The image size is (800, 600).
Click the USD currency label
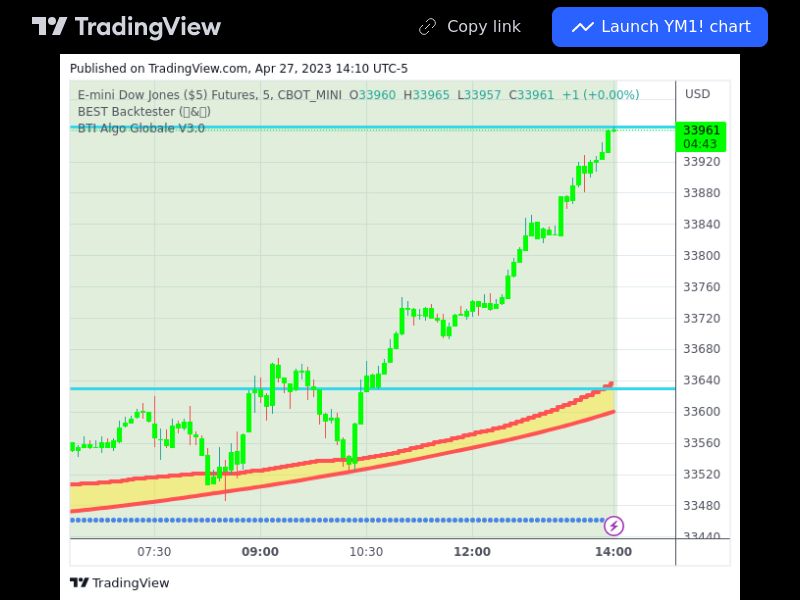(x=697, y=94)
